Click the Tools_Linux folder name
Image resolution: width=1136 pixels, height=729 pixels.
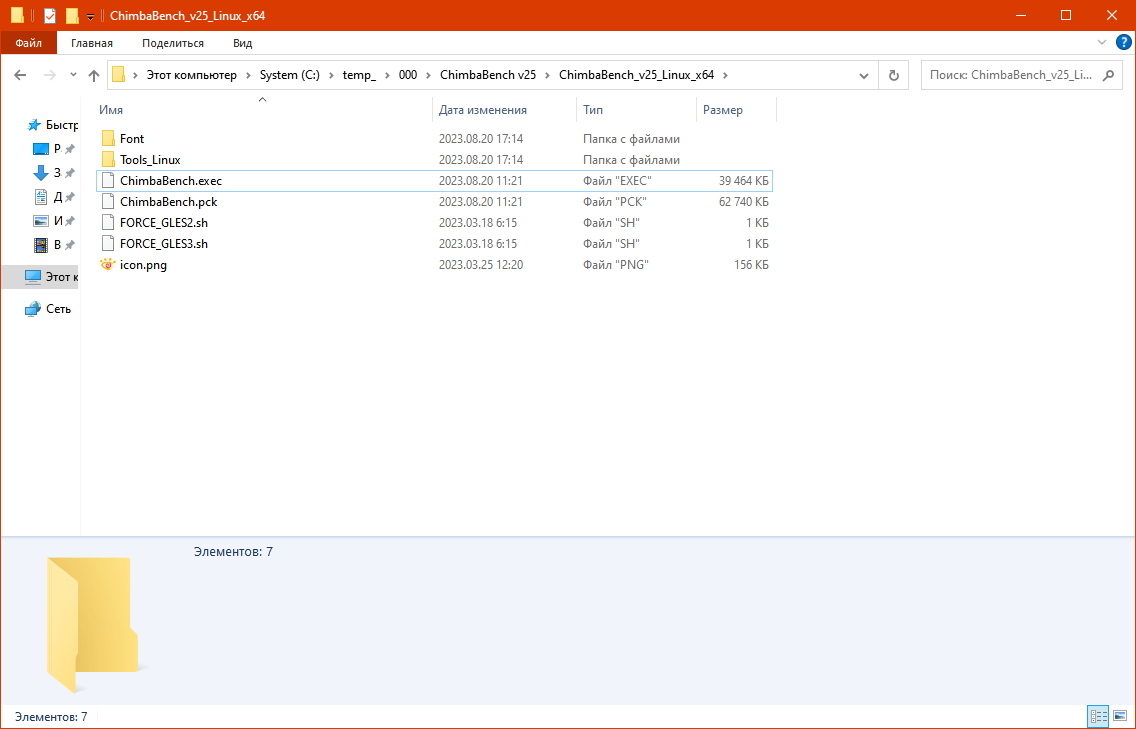click(x=150, y=159)
